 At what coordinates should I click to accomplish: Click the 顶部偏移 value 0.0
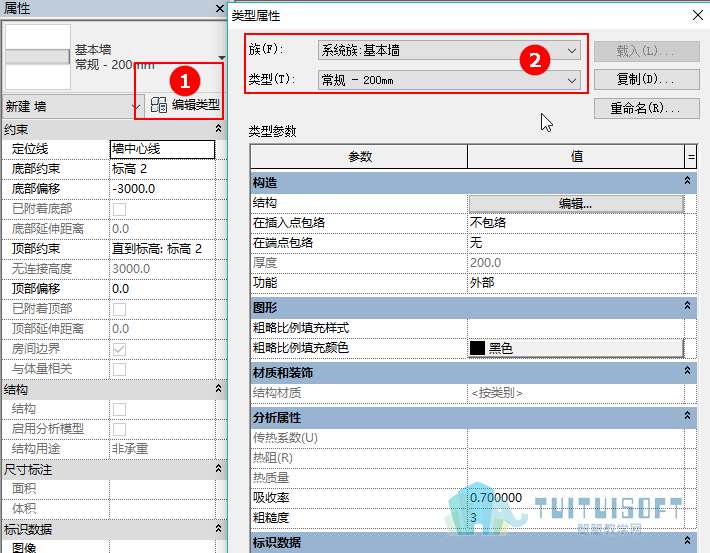click(x=163, y=289)
